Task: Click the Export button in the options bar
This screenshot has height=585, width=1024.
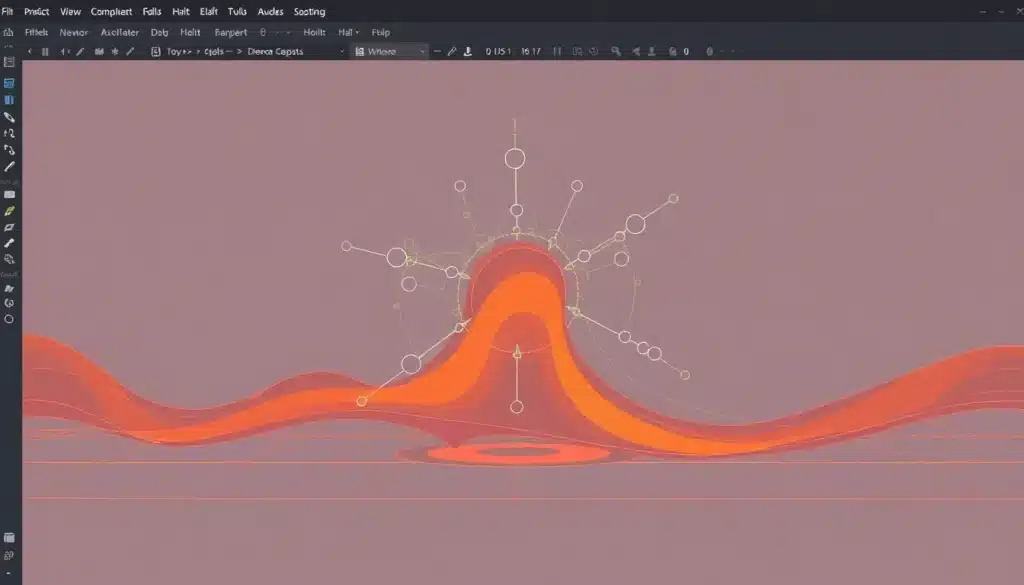Action: 231,32
